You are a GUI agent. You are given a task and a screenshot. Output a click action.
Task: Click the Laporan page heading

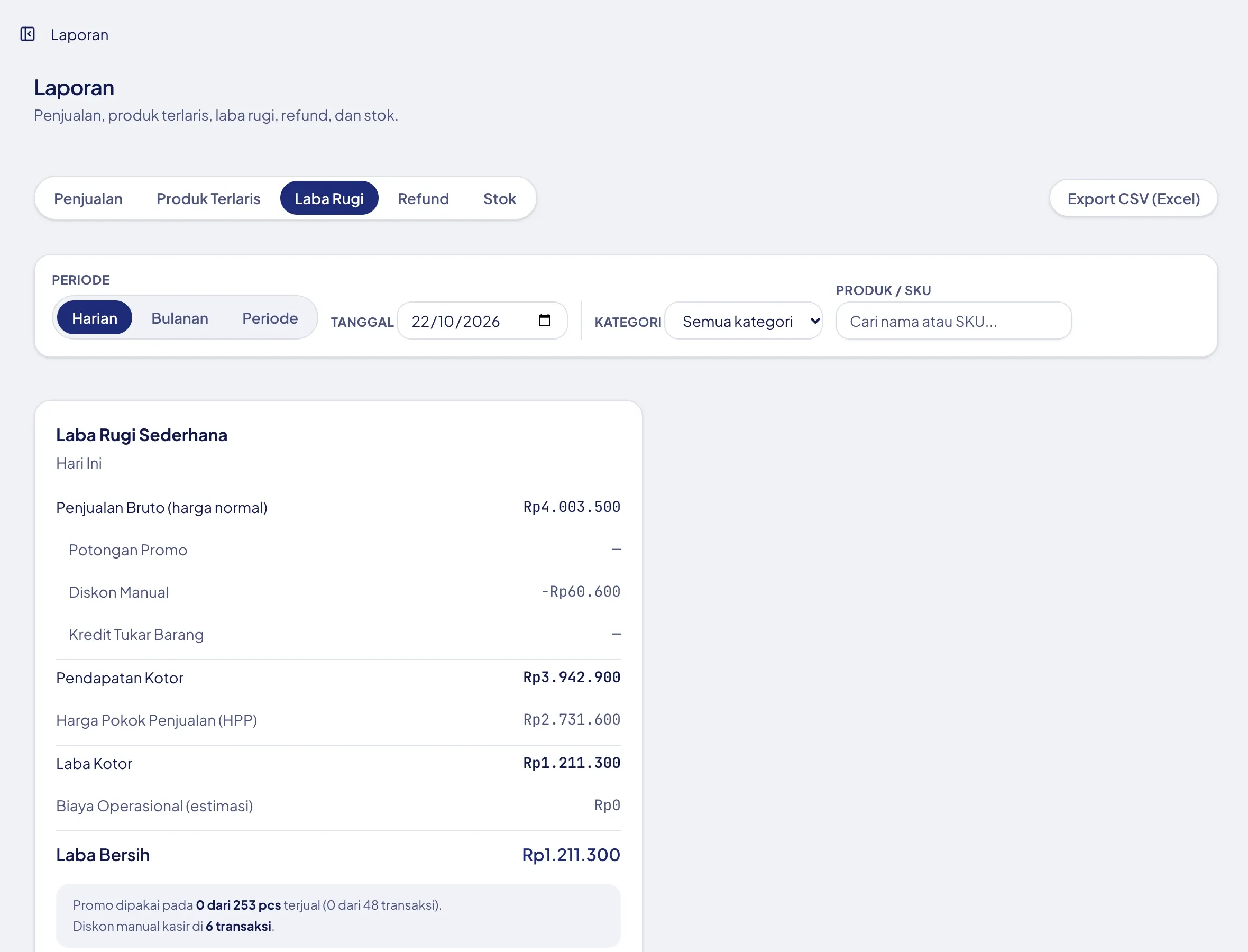(74, 87)
